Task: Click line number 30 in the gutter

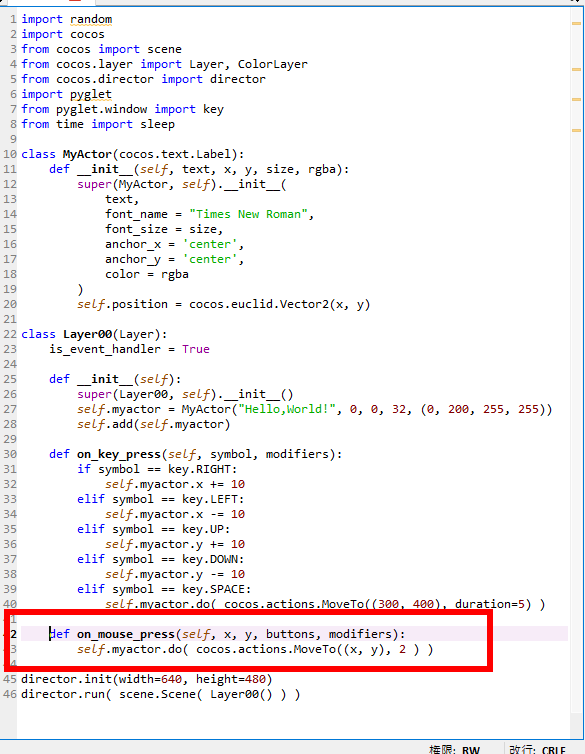Action: pos(10,454)
